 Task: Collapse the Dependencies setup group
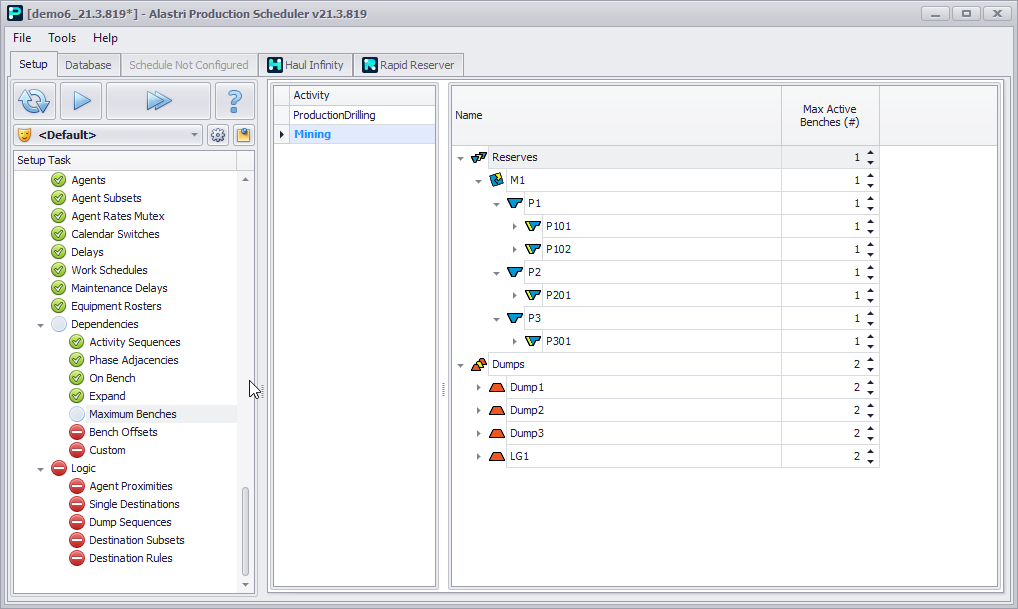coord(41,325)
